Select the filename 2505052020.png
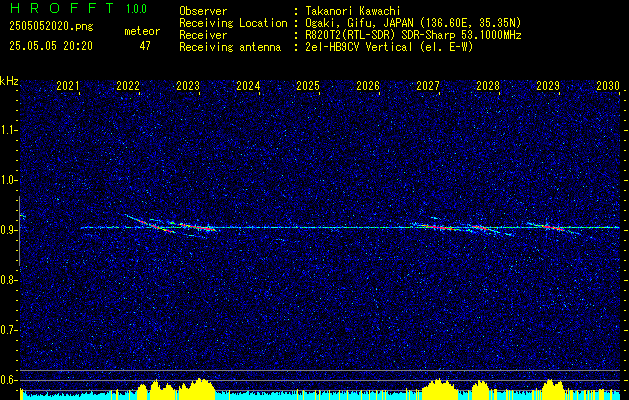Screen dimensions: 629x400 tap(51, 27)
